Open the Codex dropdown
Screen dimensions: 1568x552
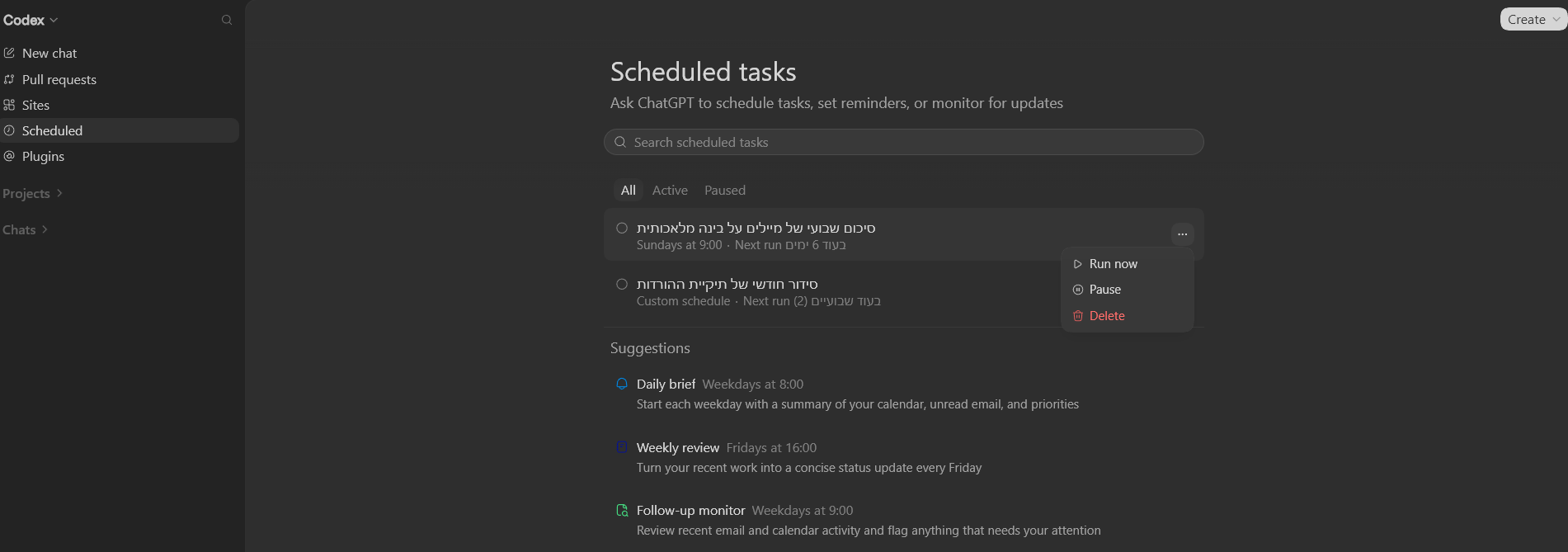[31, 20]
